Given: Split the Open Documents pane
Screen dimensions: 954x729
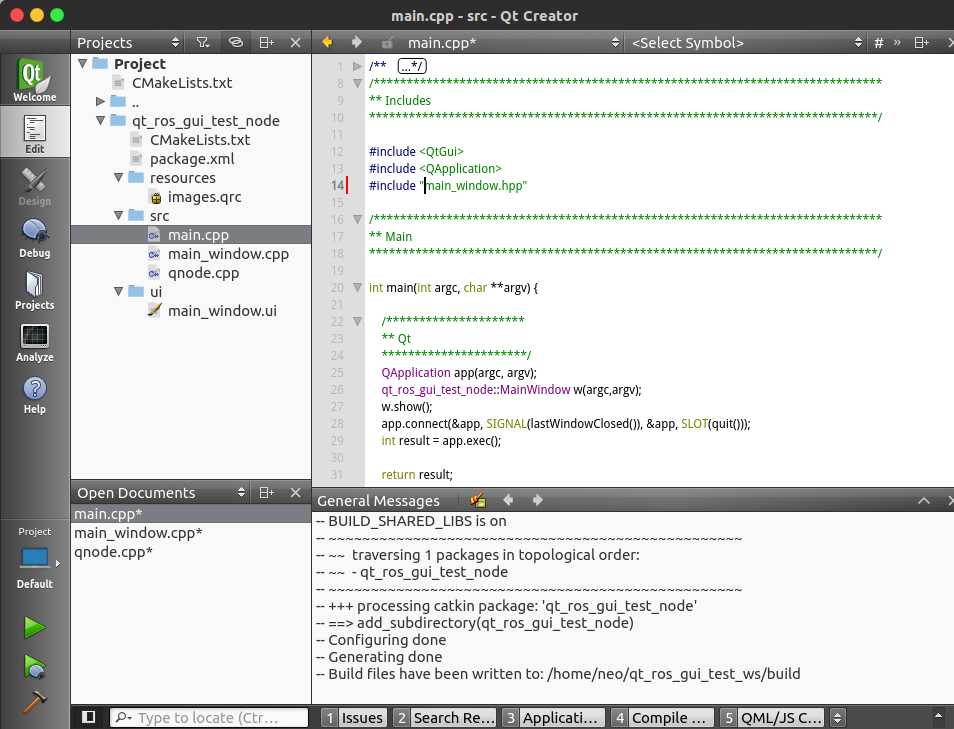Looking at the screenshot, I should point(266,492).
